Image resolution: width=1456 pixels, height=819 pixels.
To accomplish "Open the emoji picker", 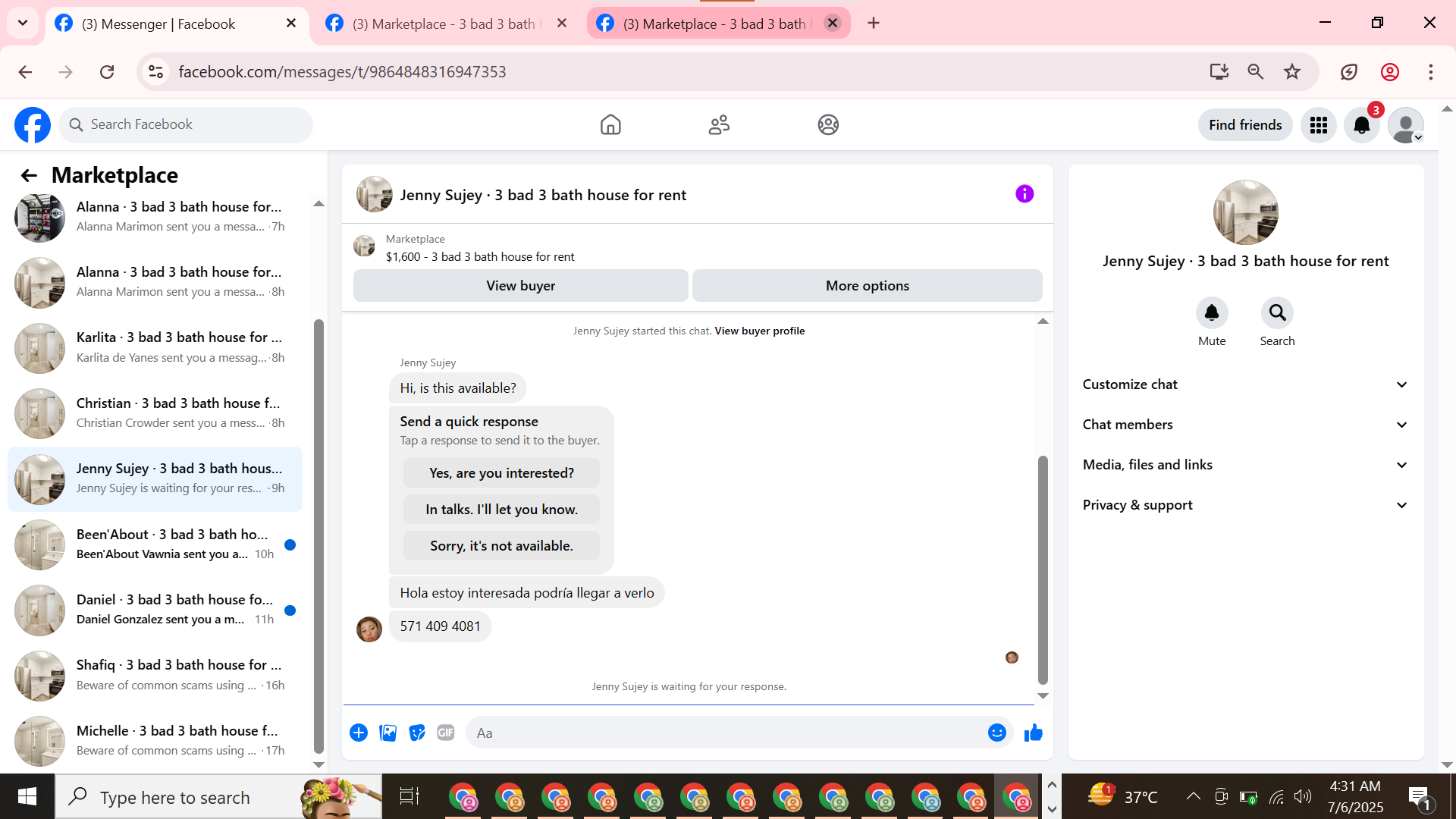I will [x=997, y=733].
